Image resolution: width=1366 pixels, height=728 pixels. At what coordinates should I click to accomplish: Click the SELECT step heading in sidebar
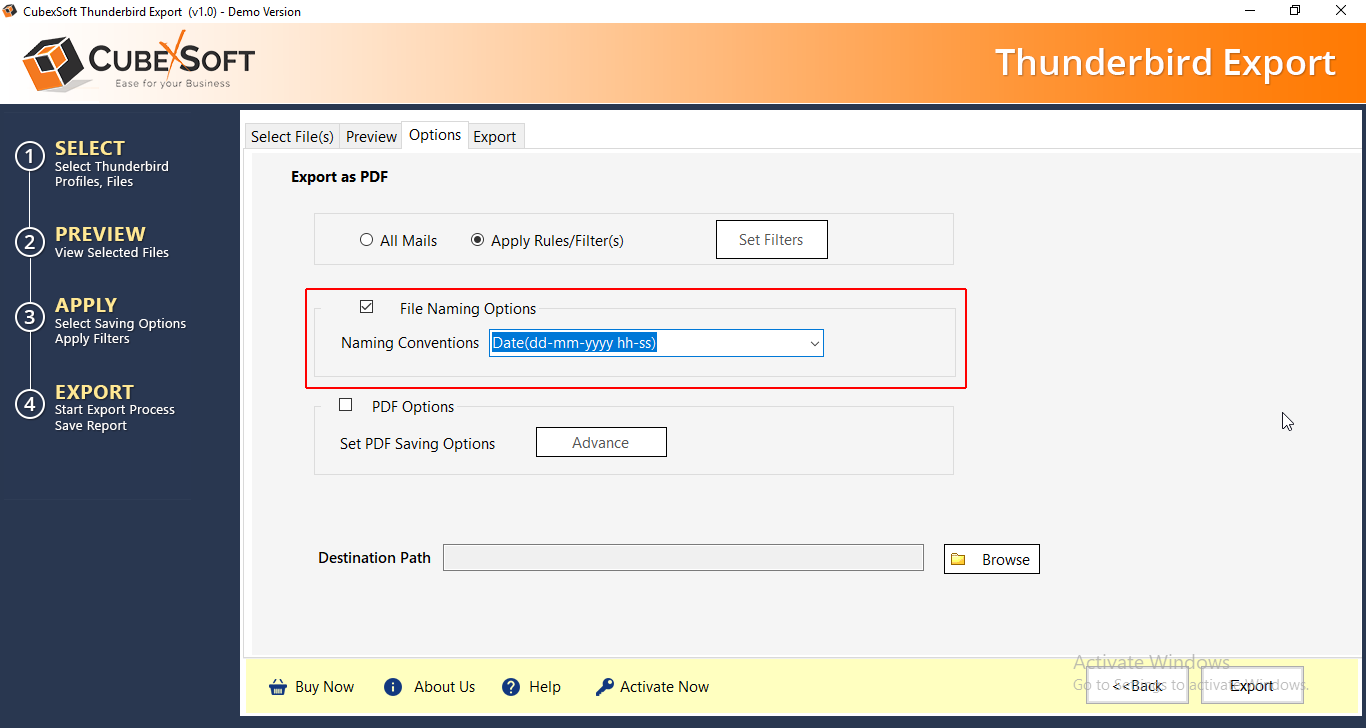tap(90, 148)
